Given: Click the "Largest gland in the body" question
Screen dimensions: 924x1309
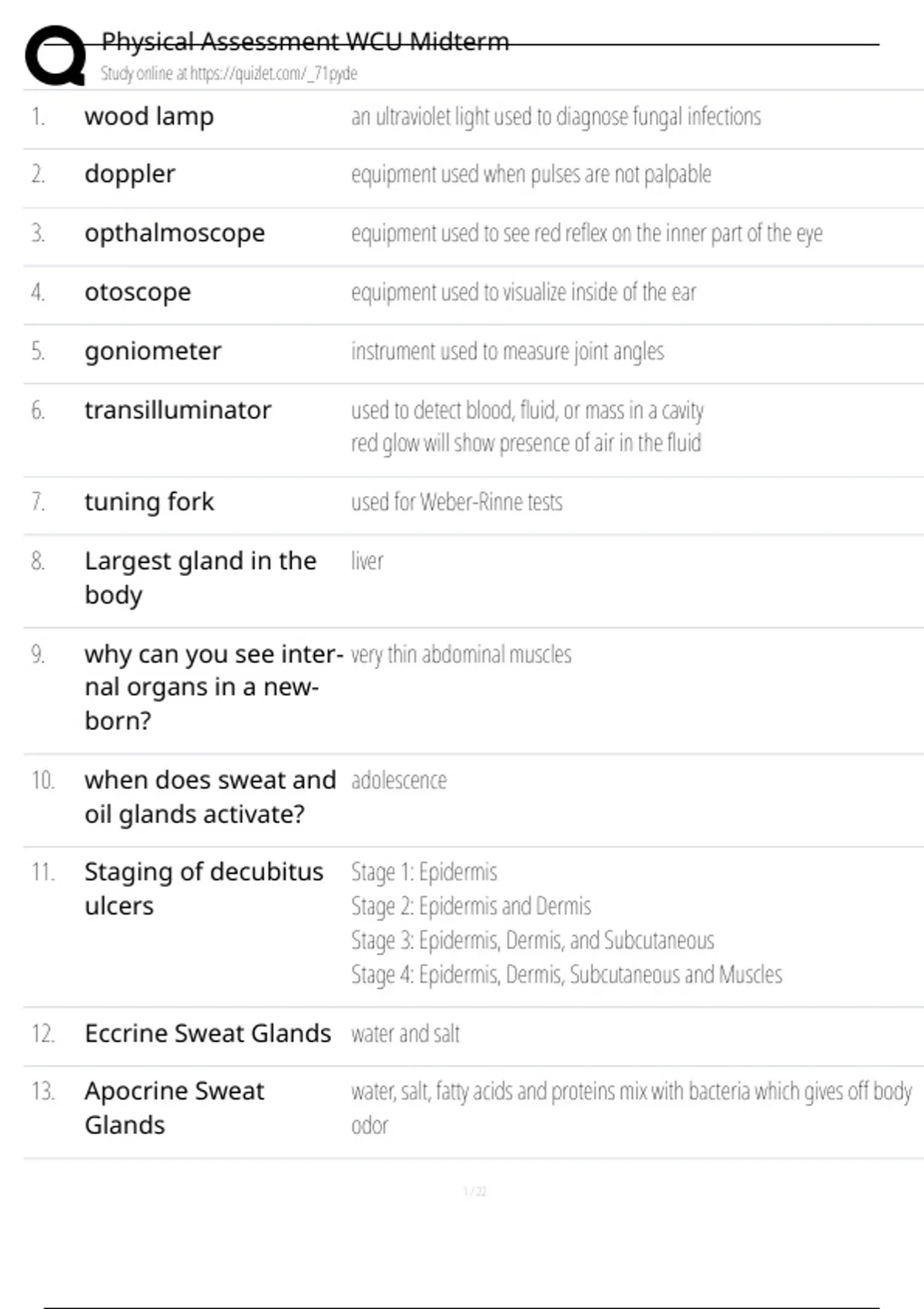Looking at the screenshot, I should click(200, 577).
